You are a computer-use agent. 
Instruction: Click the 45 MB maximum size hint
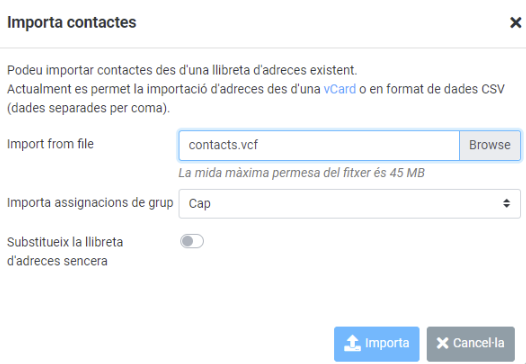[302, 173]
